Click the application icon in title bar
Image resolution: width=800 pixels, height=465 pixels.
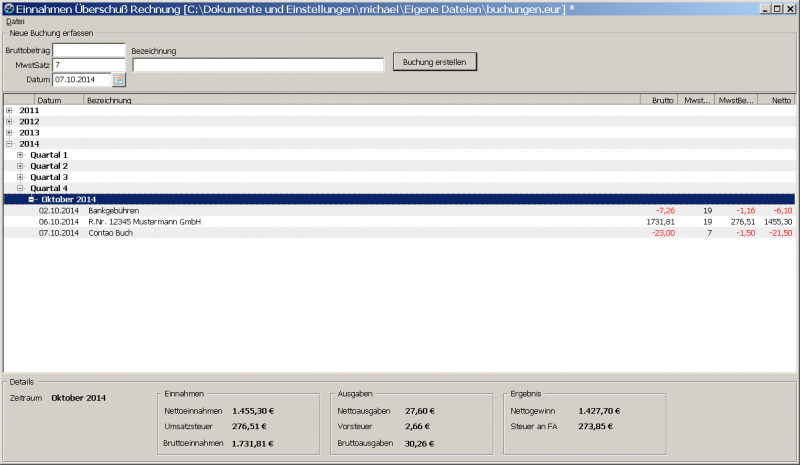coord(8,8)
